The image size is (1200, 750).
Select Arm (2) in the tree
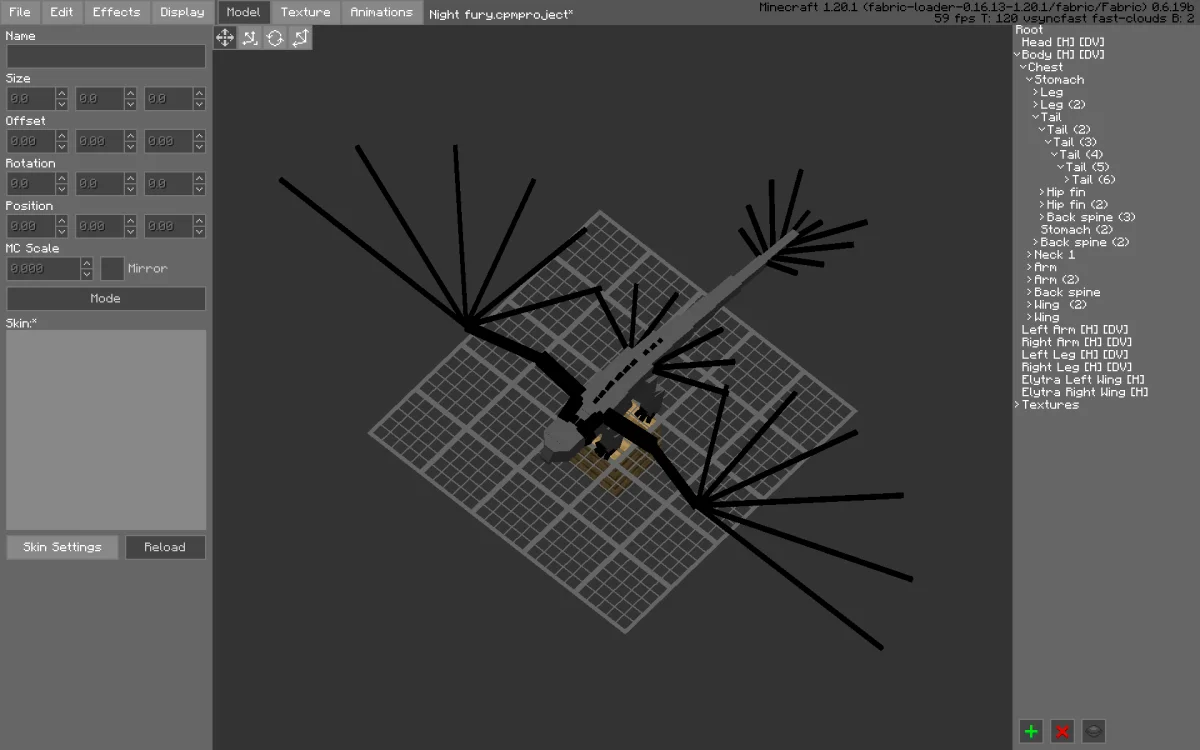point(1057,280)
